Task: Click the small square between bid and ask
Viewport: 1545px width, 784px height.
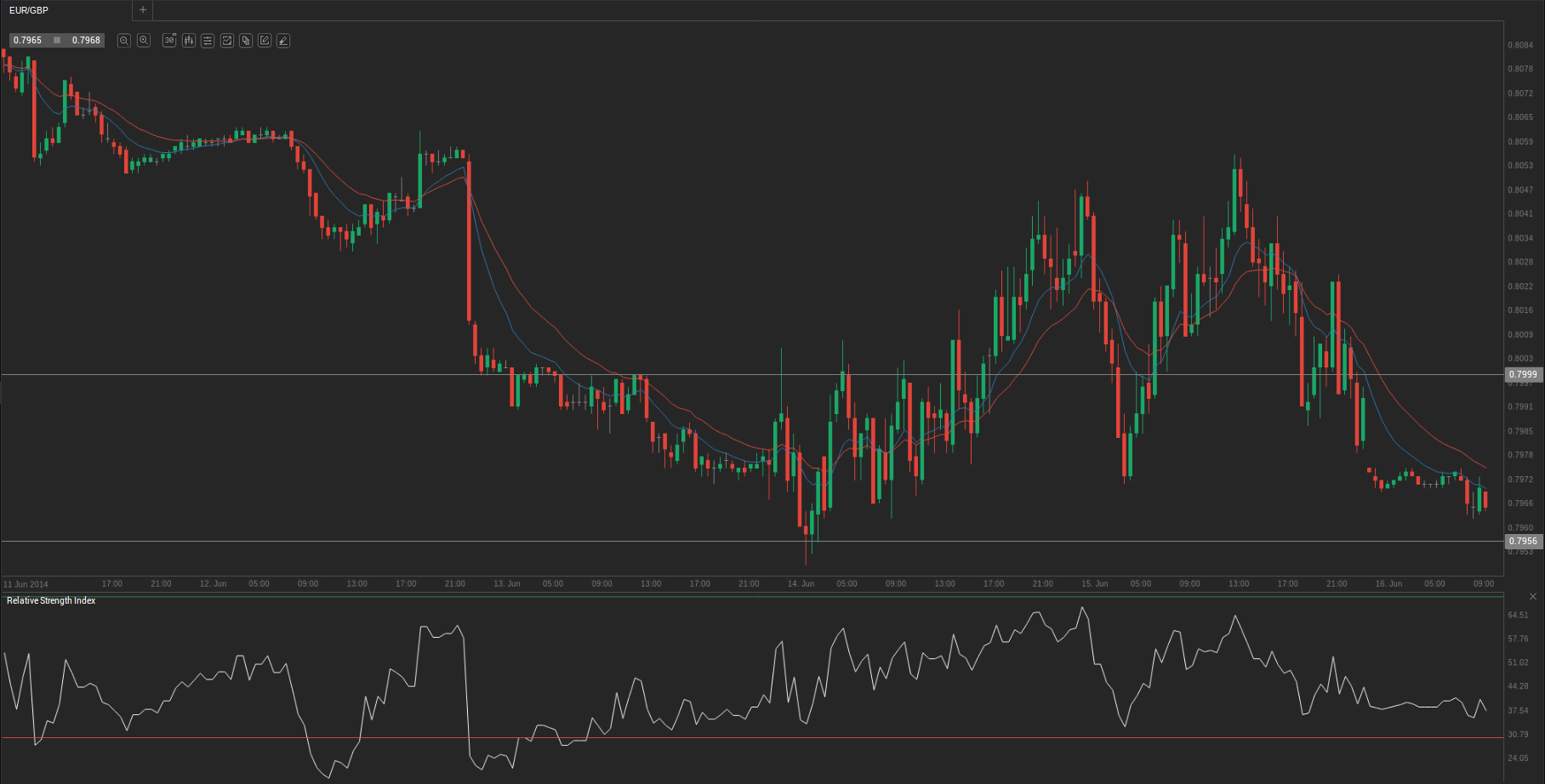Action: (57, 40)
